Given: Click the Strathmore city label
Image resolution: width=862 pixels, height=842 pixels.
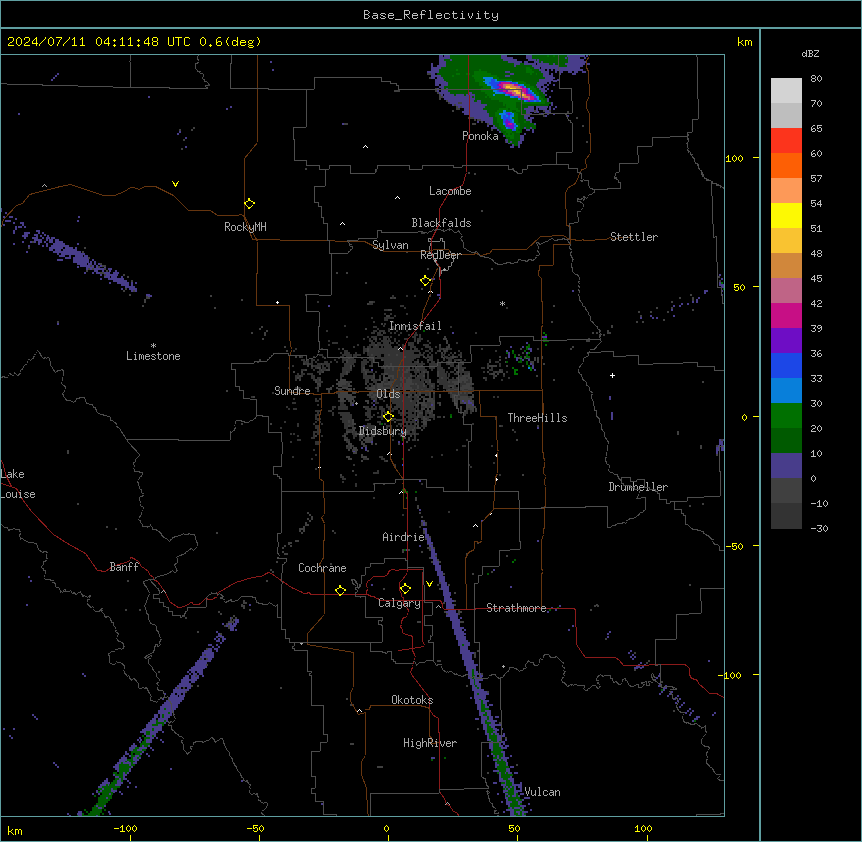Looking at the screenshot, I should coord(516,608).
